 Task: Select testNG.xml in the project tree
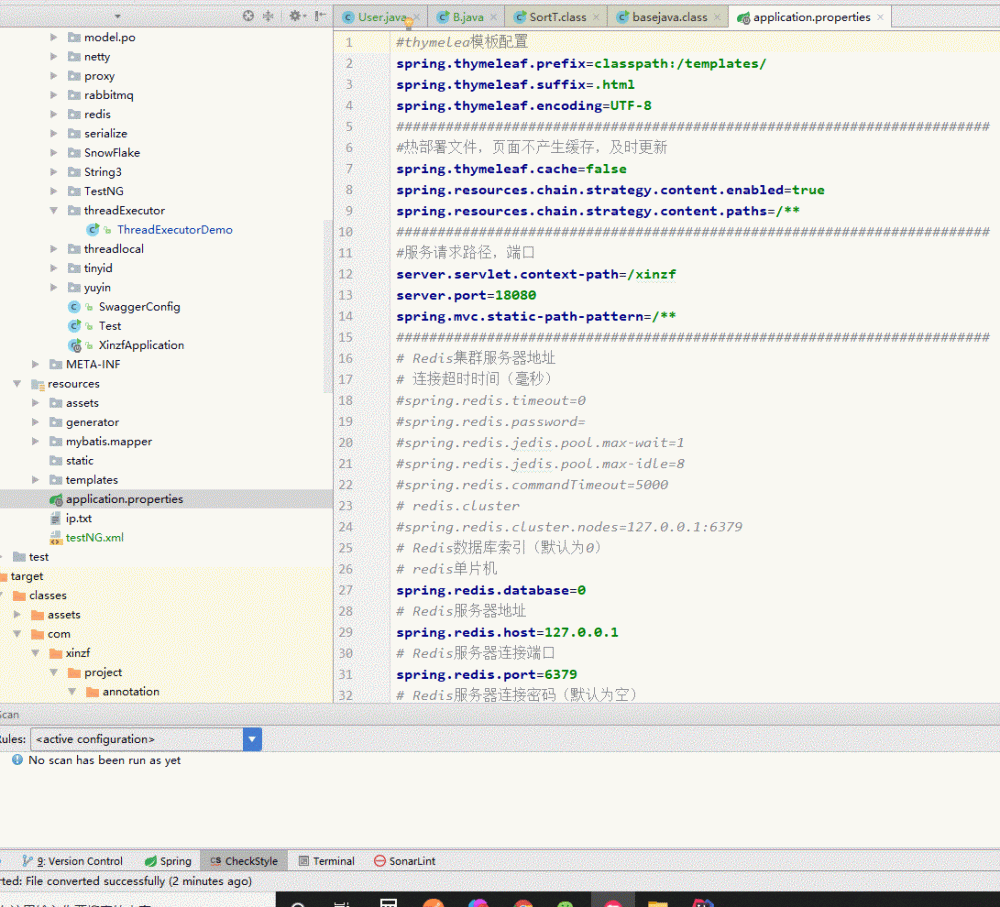(x=94, y=537)
